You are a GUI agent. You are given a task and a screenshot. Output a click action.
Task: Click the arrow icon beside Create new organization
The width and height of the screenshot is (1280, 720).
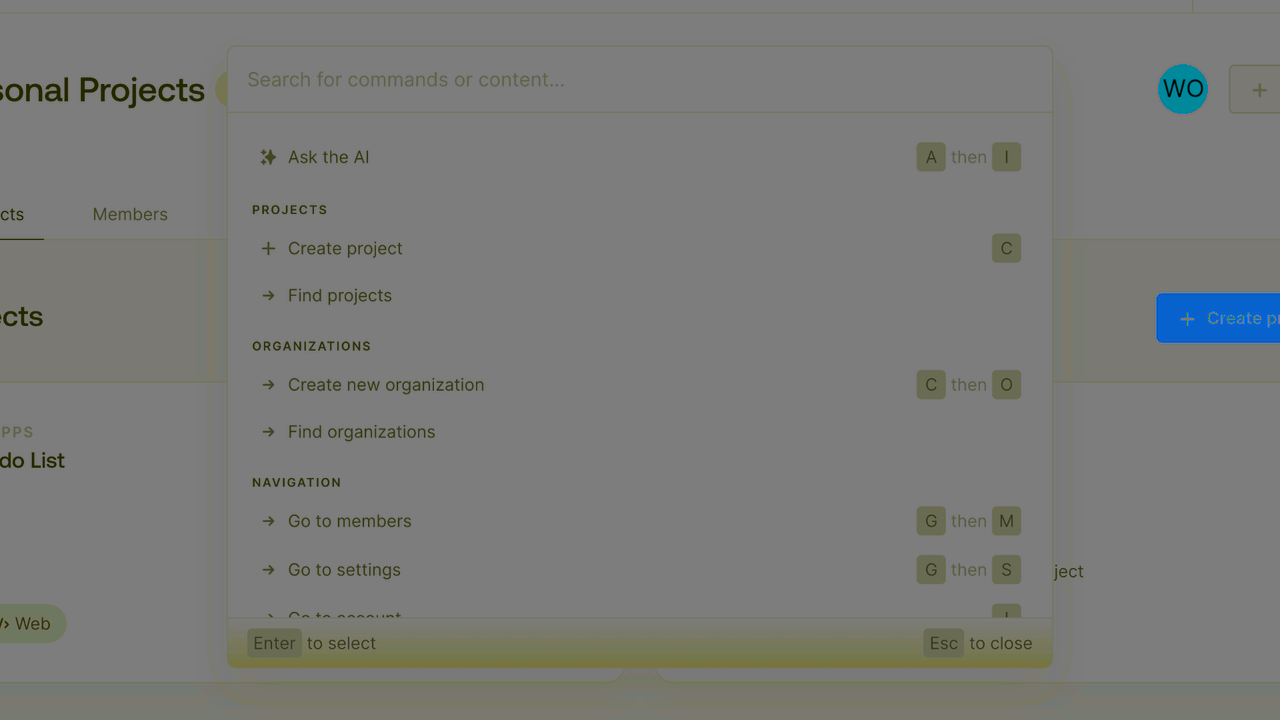(268, 385)
